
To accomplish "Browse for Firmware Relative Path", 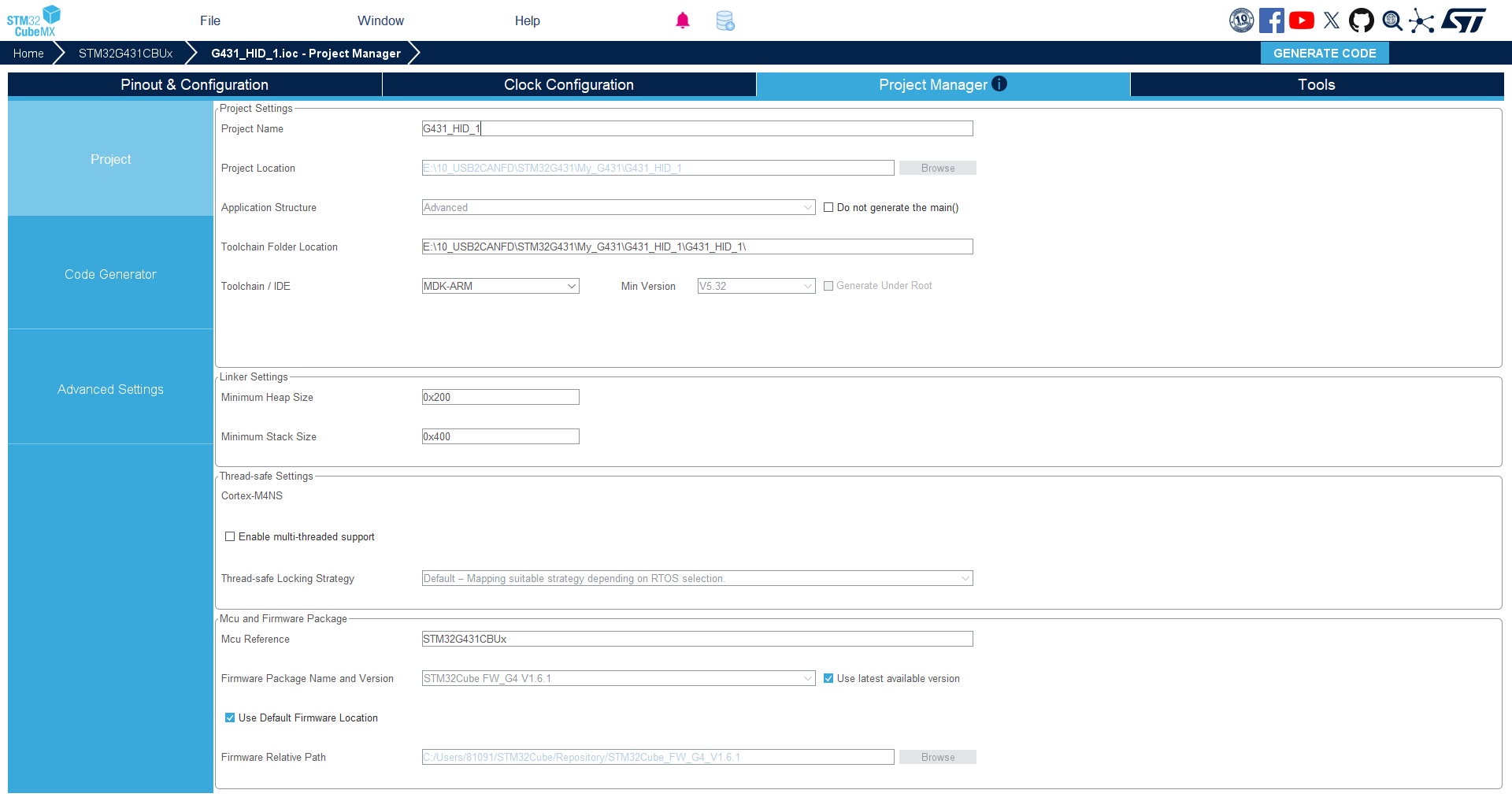I will tap(938, 757).
